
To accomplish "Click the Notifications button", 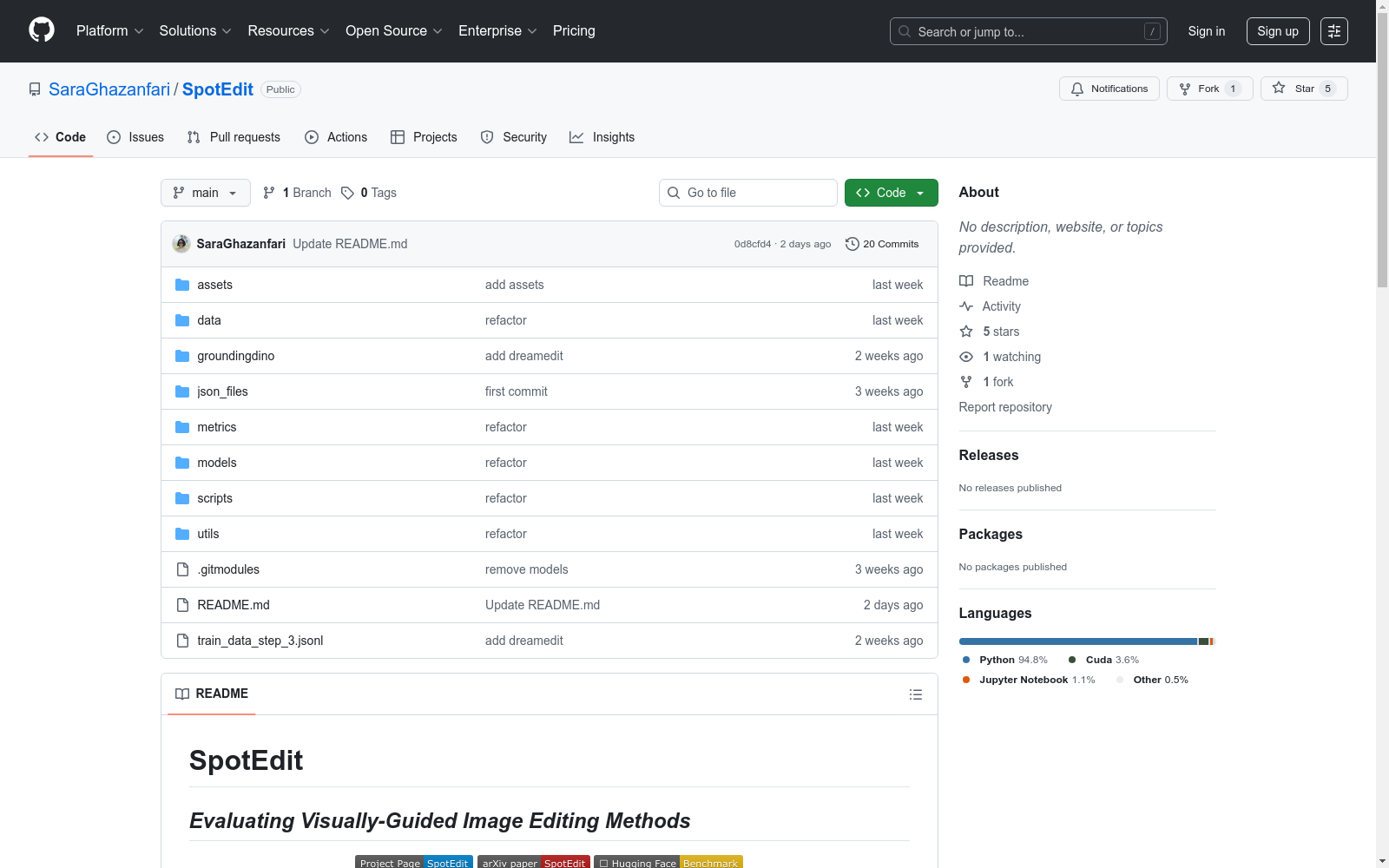I will click(x=1109, y=89).
